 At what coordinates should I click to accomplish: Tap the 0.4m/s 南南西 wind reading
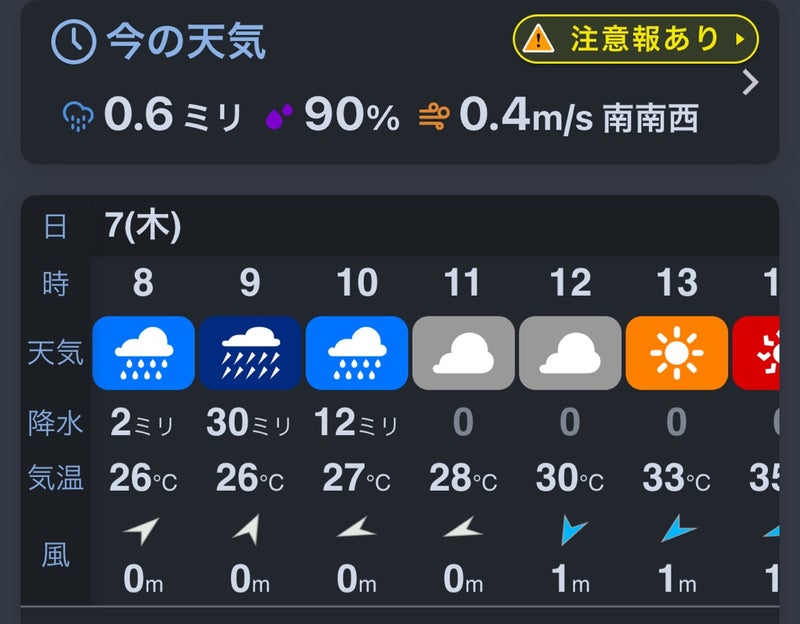pos(579,116)
